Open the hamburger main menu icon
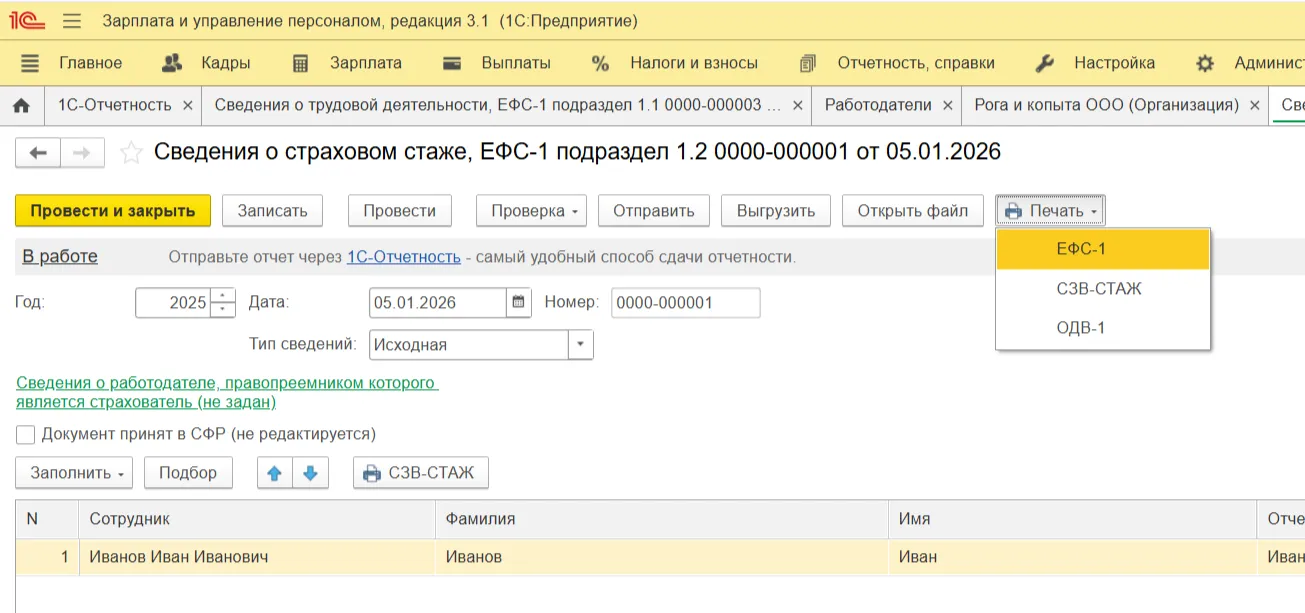 coord(71,21)
